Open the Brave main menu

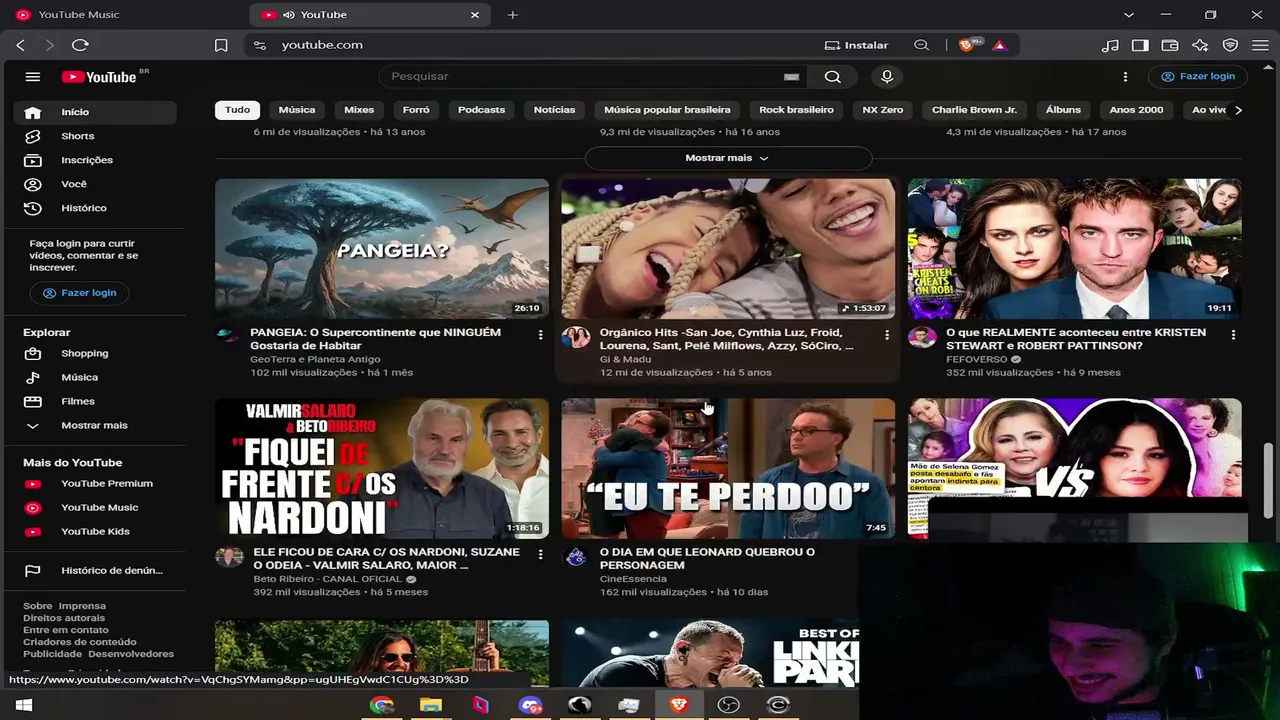tap(1260, 45)
